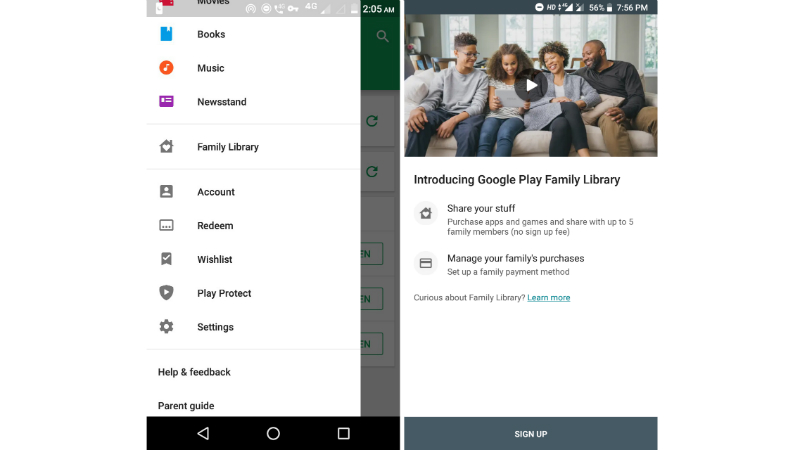Tap the Wishlist bookmark icon
This screenshot has height=450, width=800.
[x=166, y=259]
